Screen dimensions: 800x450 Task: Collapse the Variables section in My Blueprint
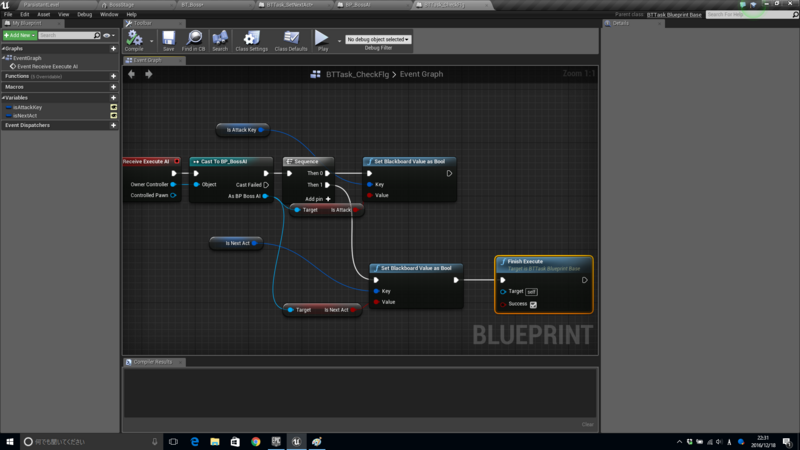click(4, 97)
